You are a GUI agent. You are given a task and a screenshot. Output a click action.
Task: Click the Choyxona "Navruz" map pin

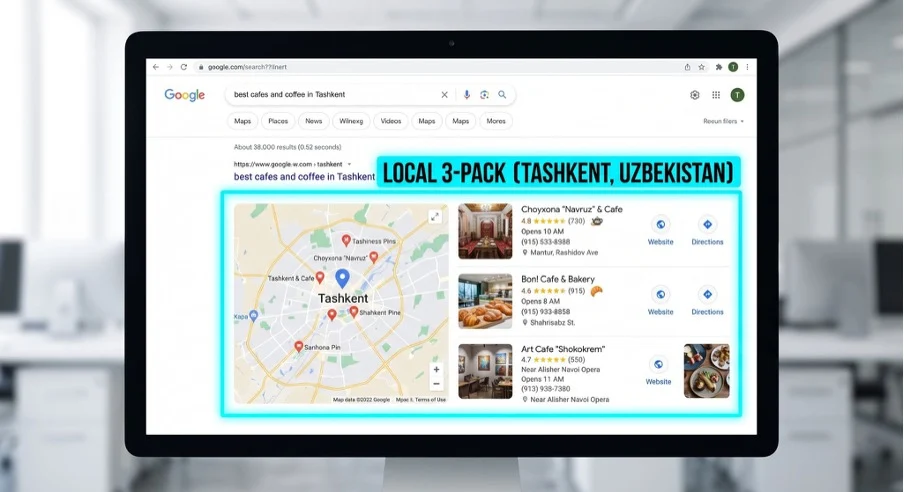pos(374,257)
